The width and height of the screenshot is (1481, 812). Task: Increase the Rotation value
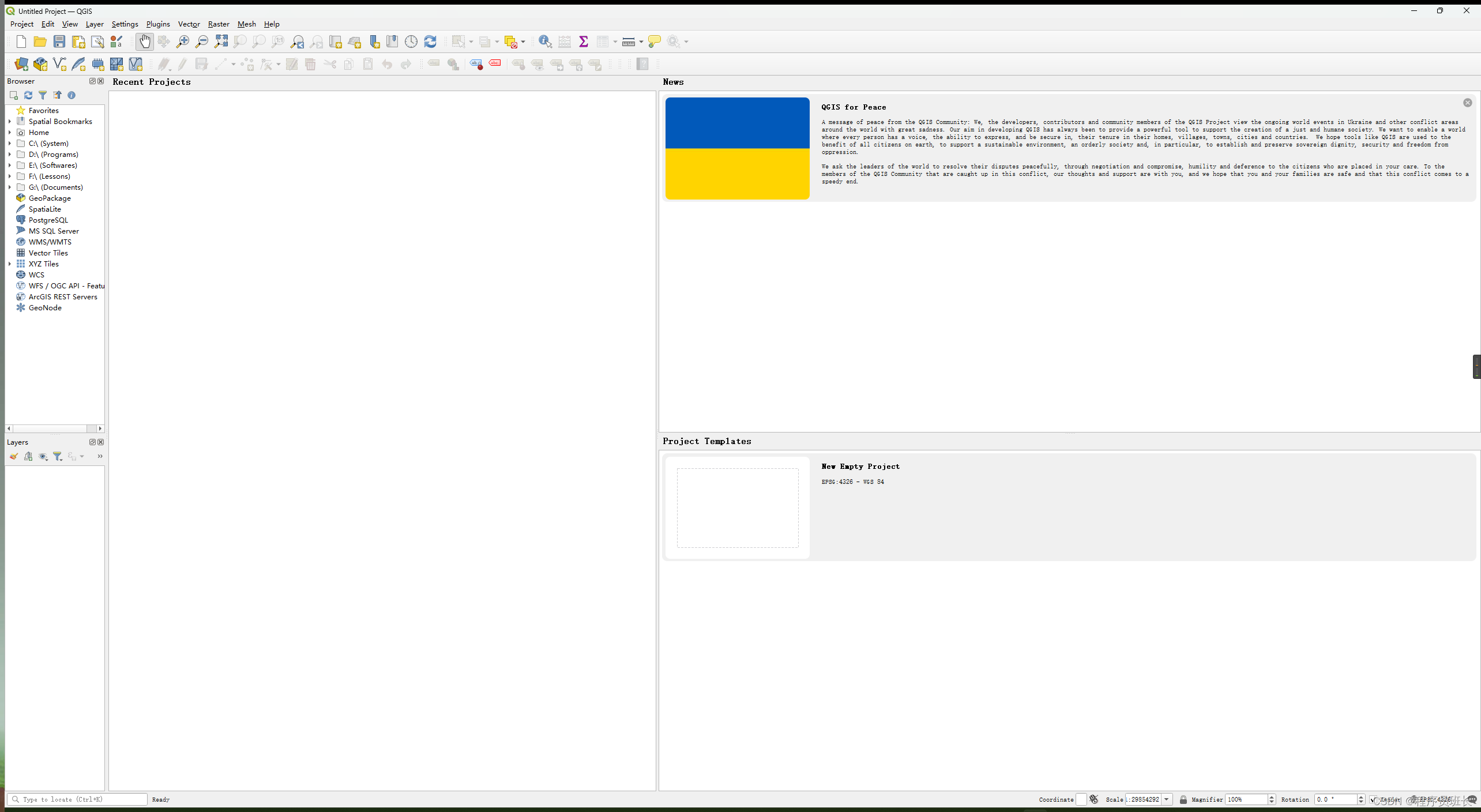pos(1361,797)
